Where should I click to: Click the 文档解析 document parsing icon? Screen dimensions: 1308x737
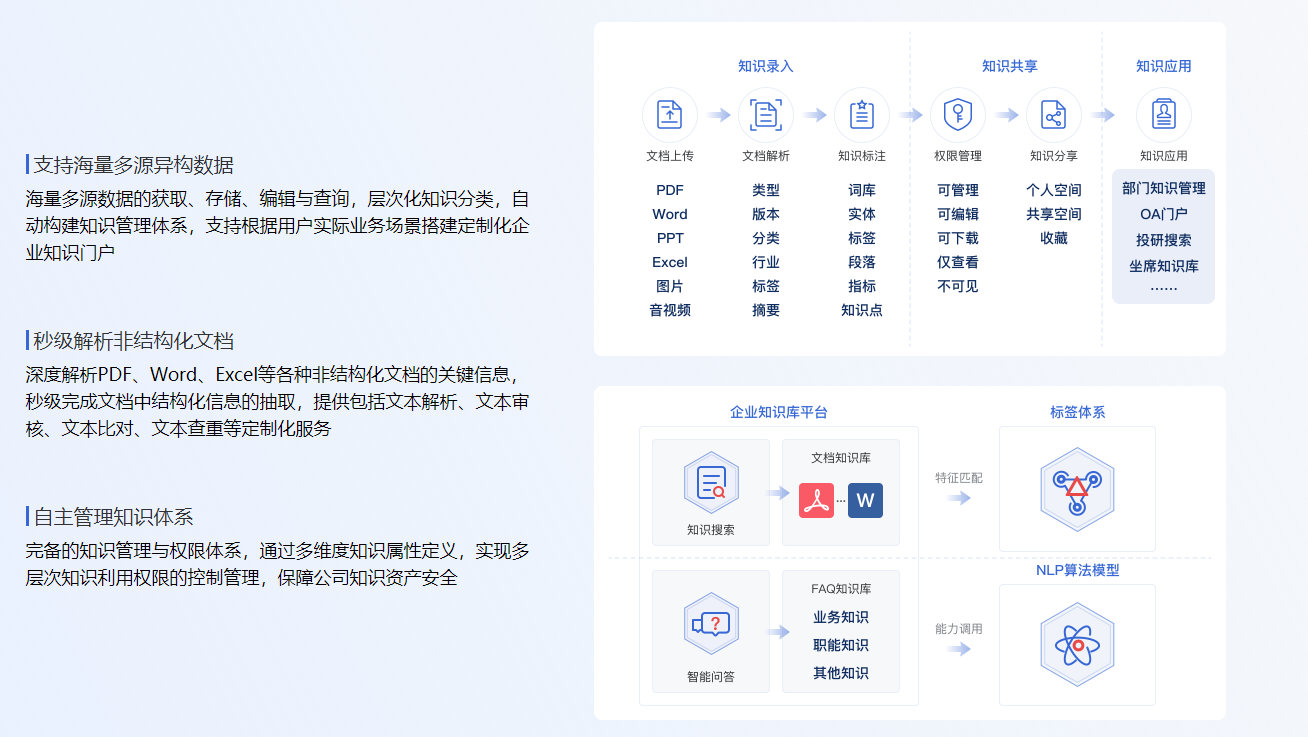[766, 115]
